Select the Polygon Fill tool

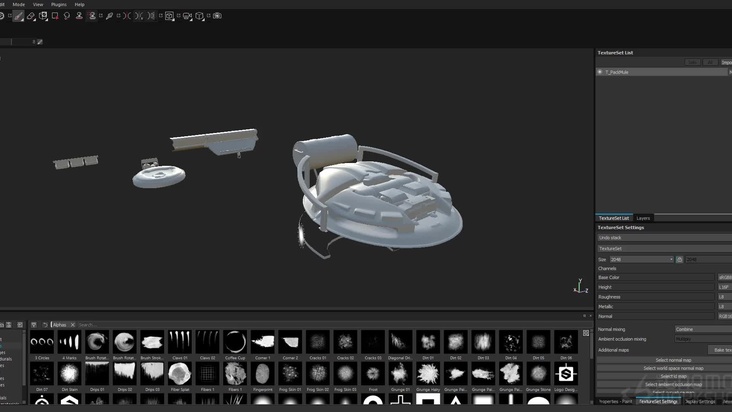click(x=55, y=16)
